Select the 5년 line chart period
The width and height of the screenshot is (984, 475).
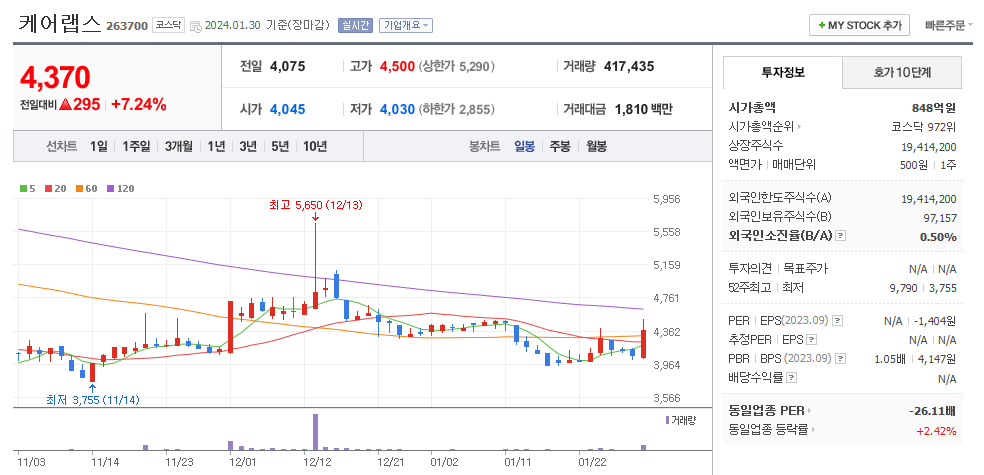point(280,146)
